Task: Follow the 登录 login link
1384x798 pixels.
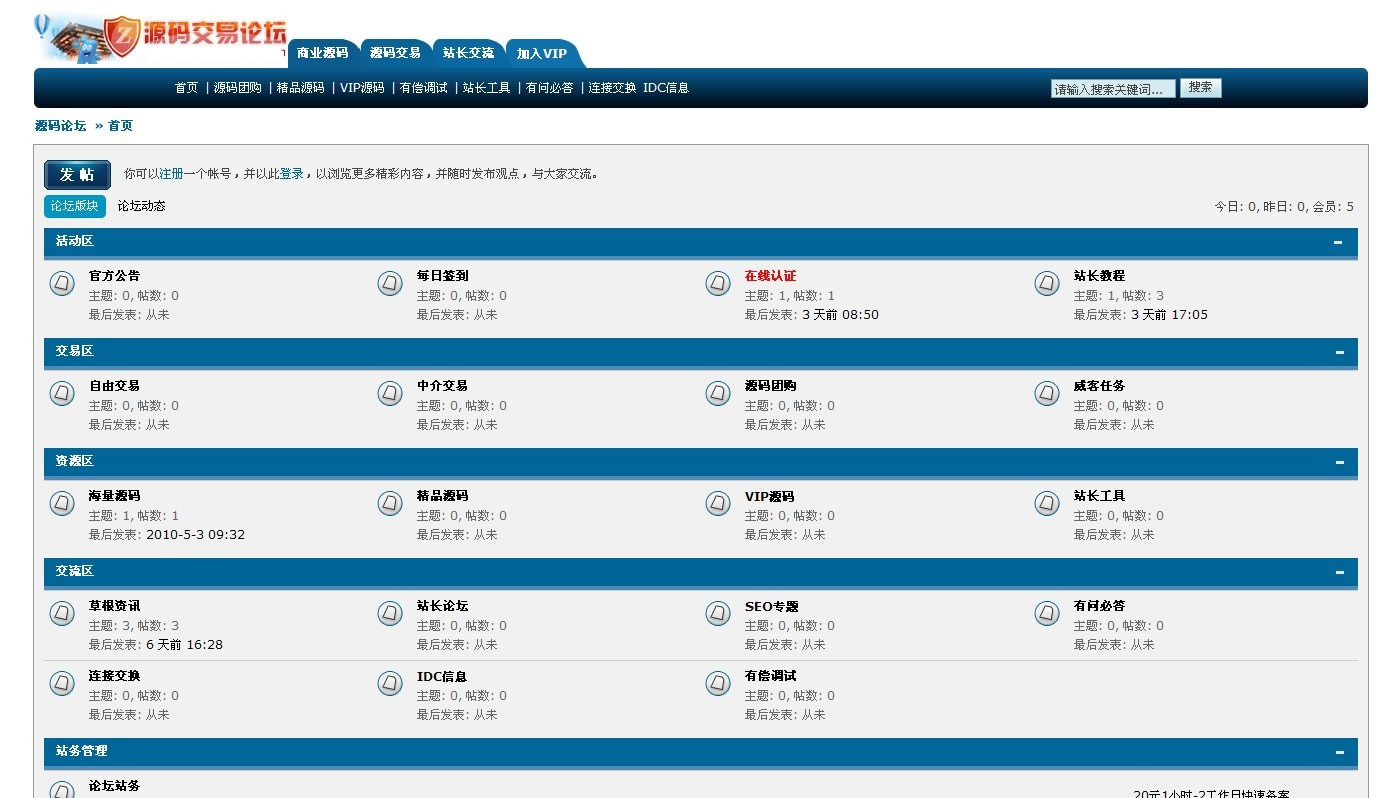Action: (292, 174)
